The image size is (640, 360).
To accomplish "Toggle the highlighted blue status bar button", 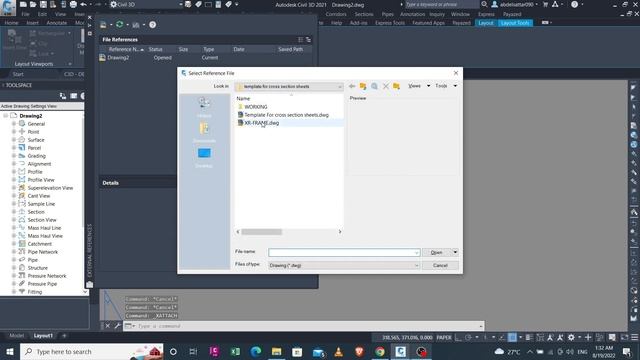I will (512, 338).
